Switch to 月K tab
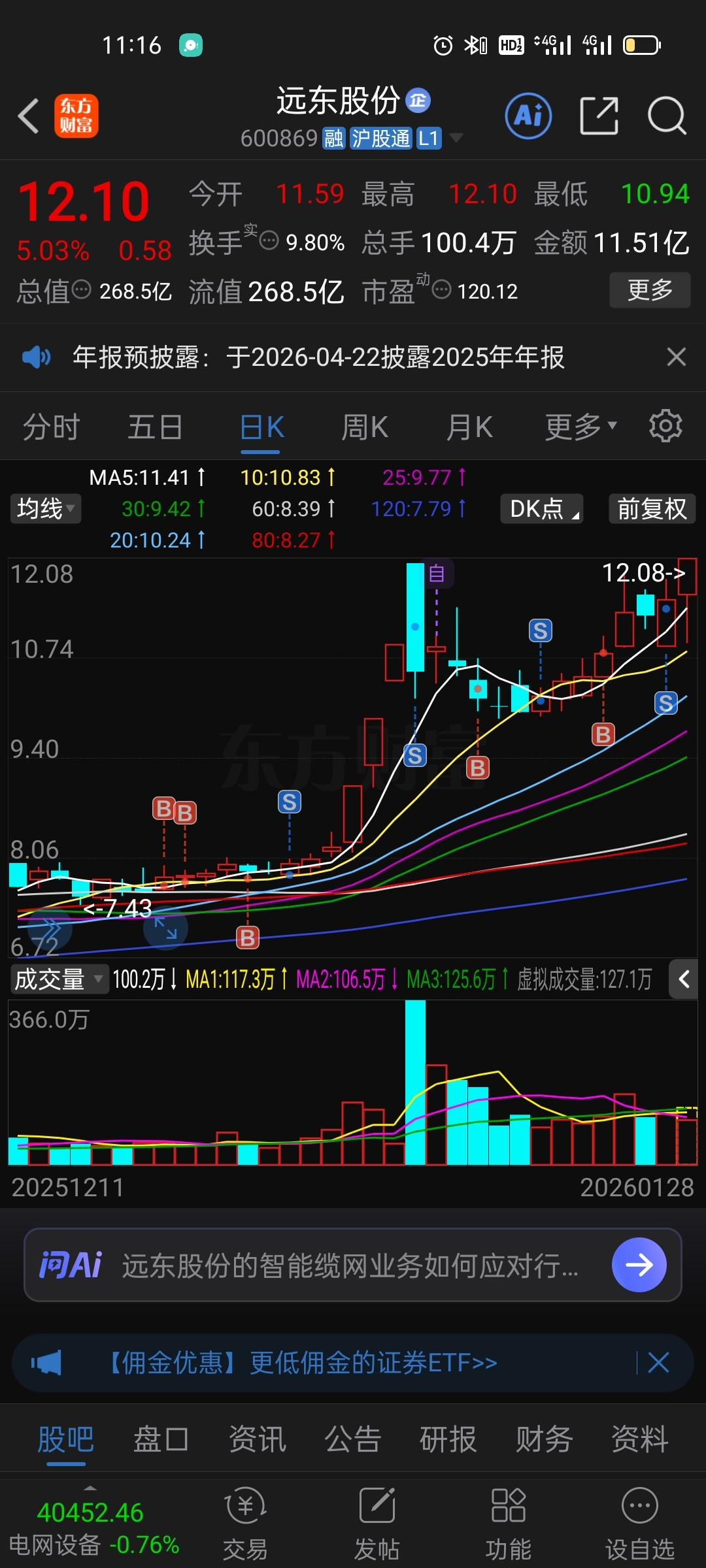Screen dimensions: 706x1568 pos(469,427)
